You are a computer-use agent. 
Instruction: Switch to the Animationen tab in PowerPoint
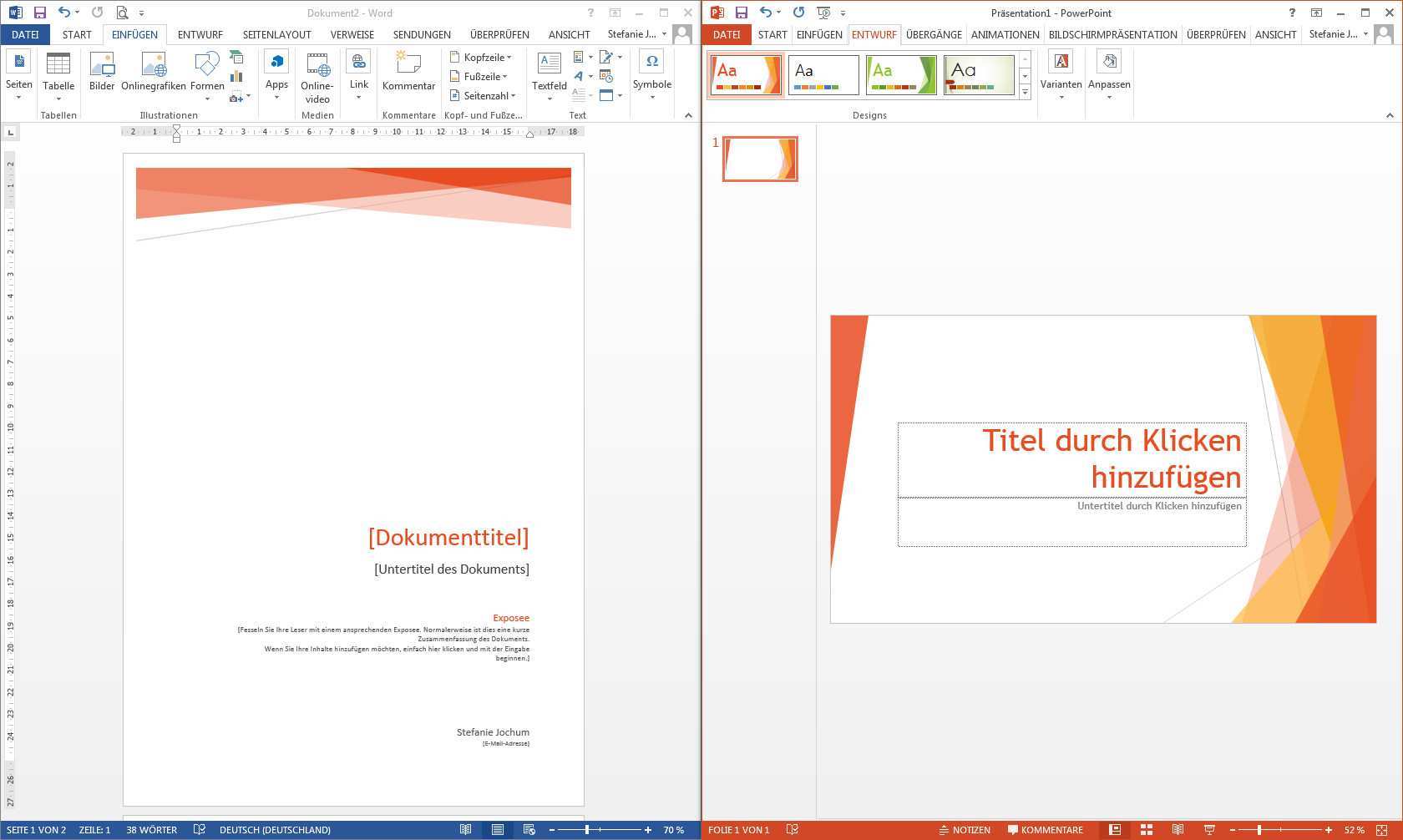pyautogui.click(x=1005, y=34)
